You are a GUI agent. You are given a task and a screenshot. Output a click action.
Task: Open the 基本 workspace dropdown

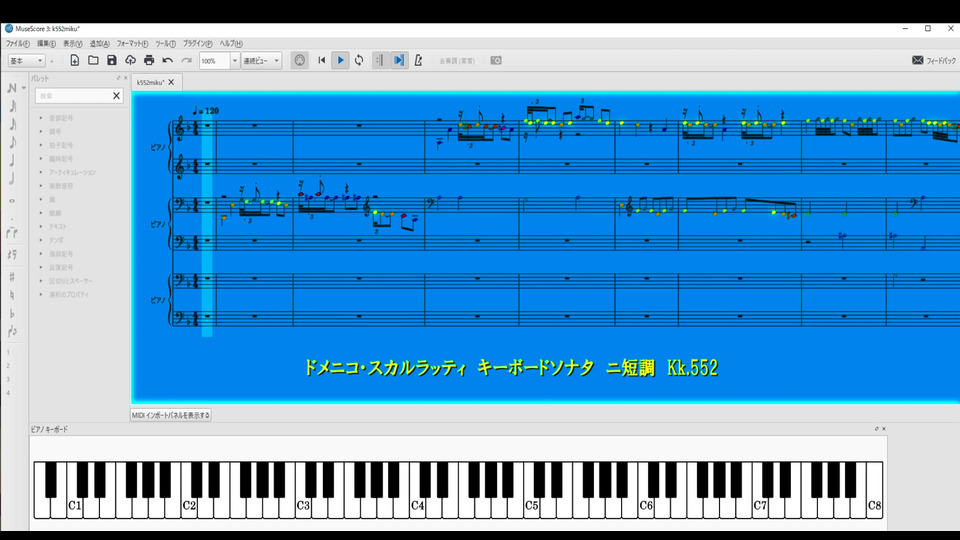tap(26, 61)
